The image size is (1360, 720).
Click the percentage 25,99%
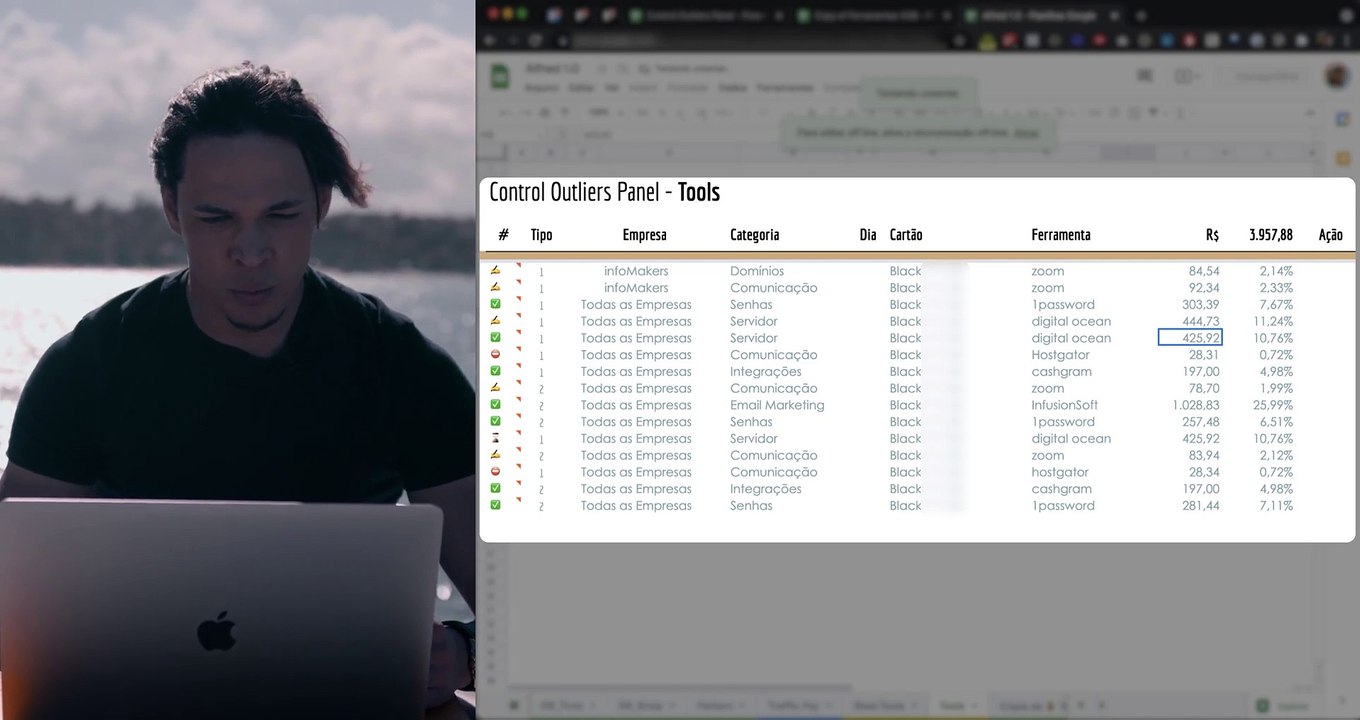click(1273, 405)
